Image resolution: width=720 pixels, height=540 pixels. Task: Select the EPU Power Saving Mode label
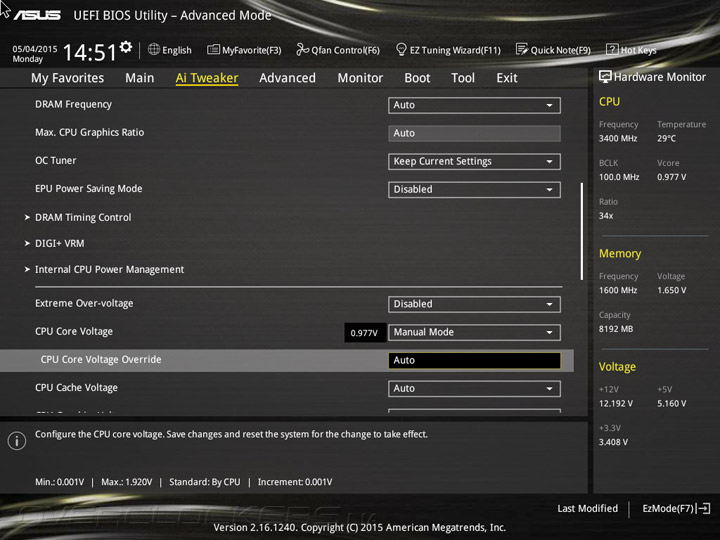[x=89, y=189]
